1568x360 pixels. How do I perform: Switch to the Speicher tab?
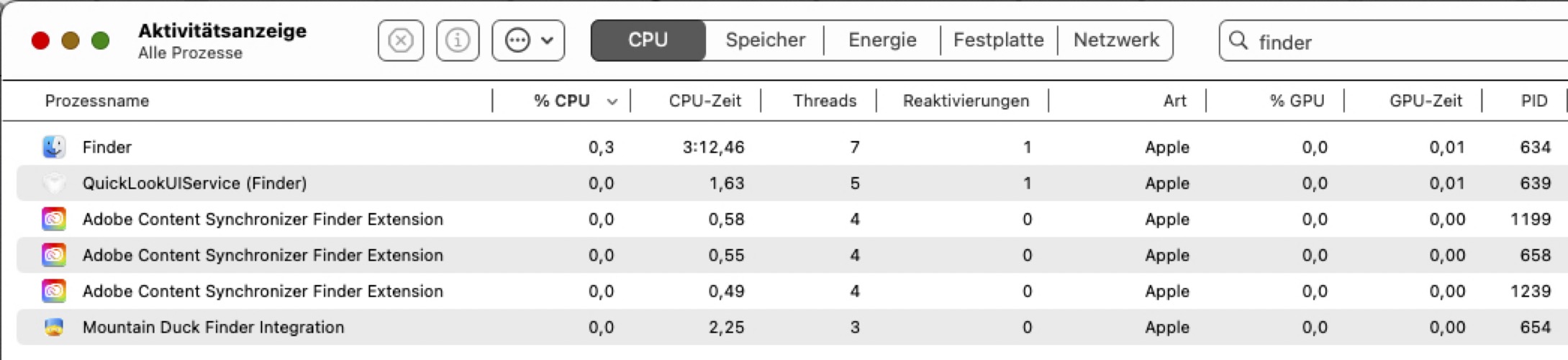coord(764,40)
